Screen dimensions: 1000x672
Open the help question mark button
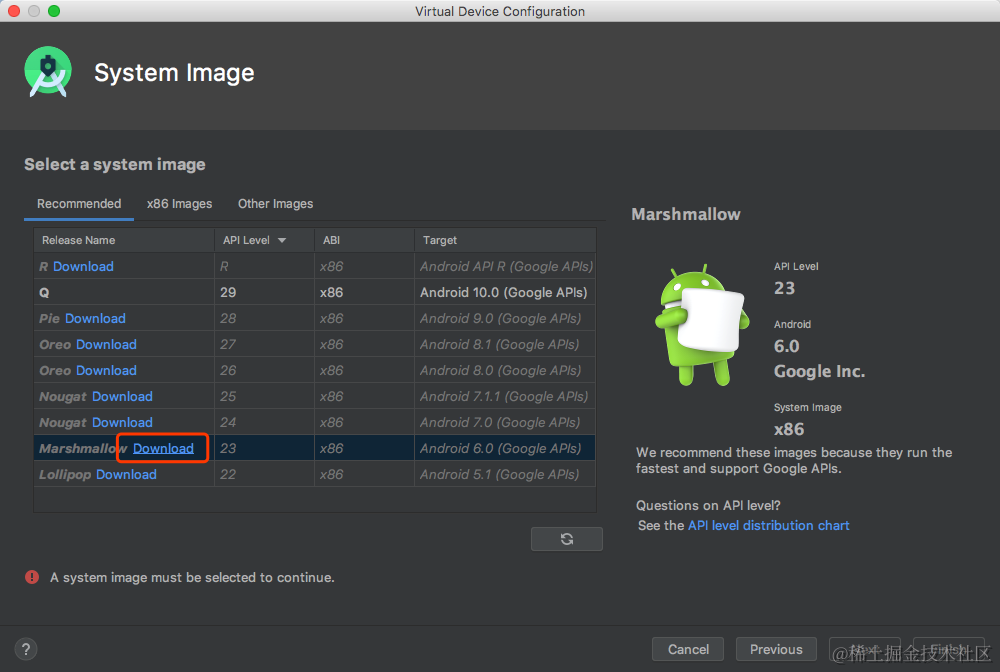coord(26,649)
